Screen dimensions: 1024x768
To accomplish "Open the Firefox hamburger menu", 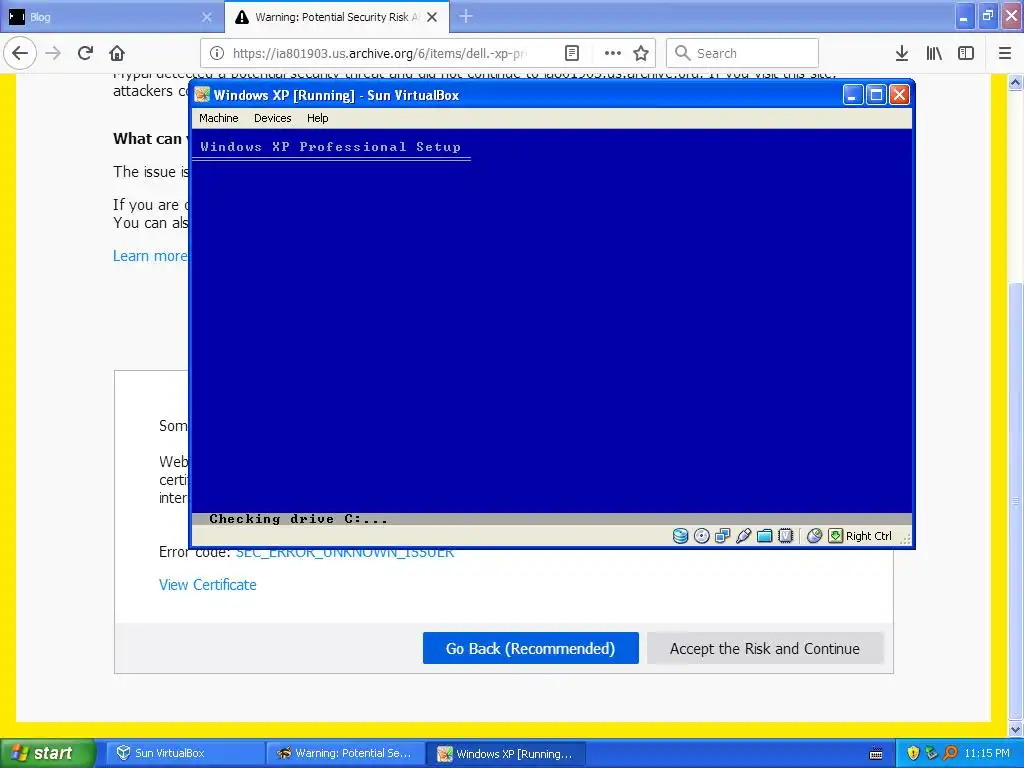I will (1005, 53).
